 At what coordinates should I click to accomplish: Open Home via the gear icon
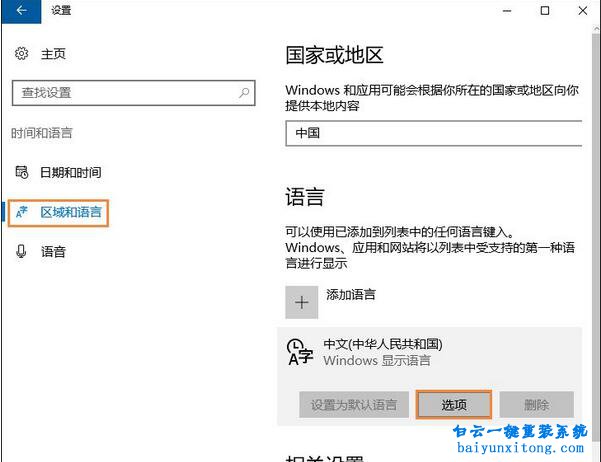pos(21,53)
